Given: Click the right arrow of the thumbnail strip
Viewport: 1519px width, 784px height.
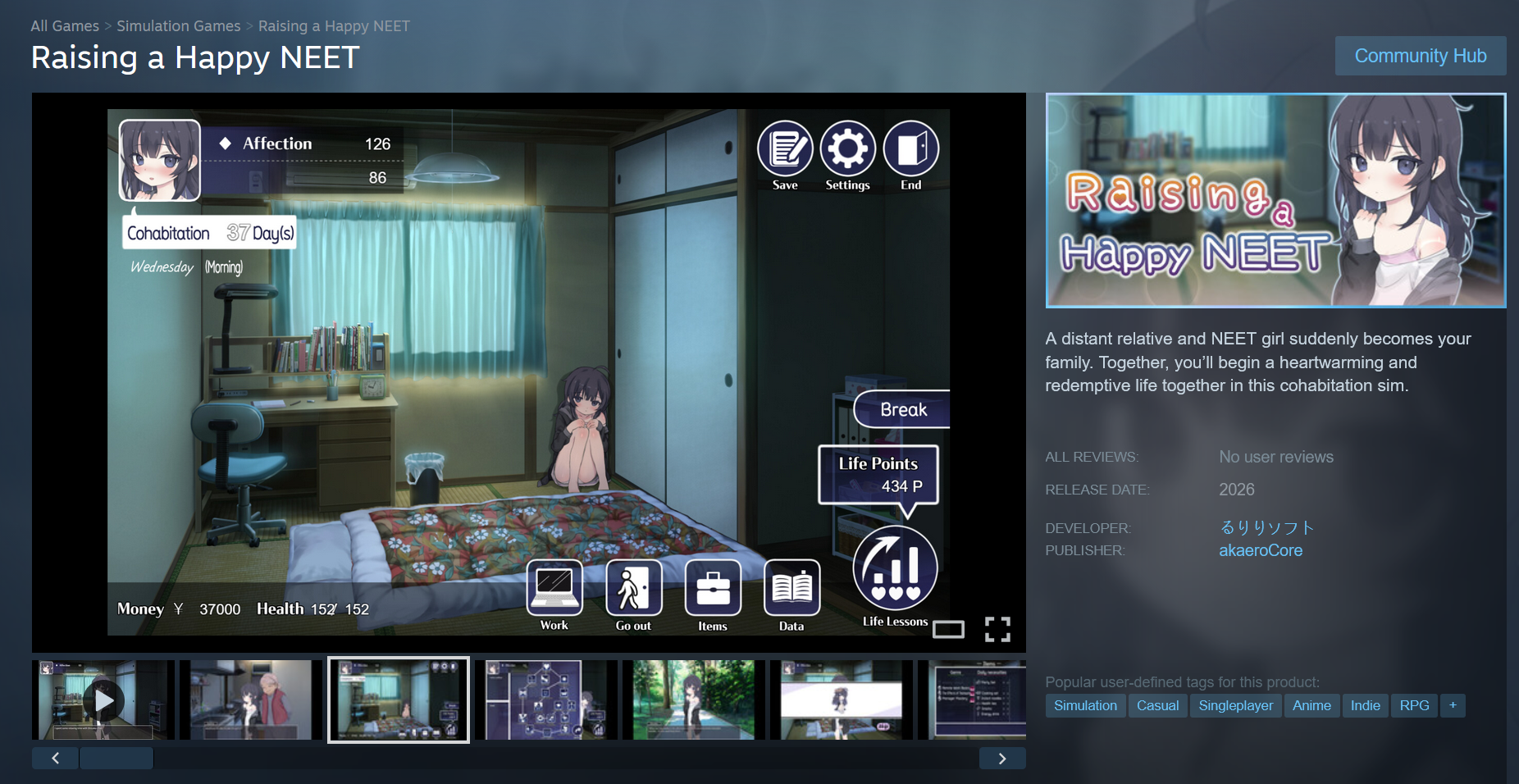Looking at the screenshot, I should point(1002,759).
